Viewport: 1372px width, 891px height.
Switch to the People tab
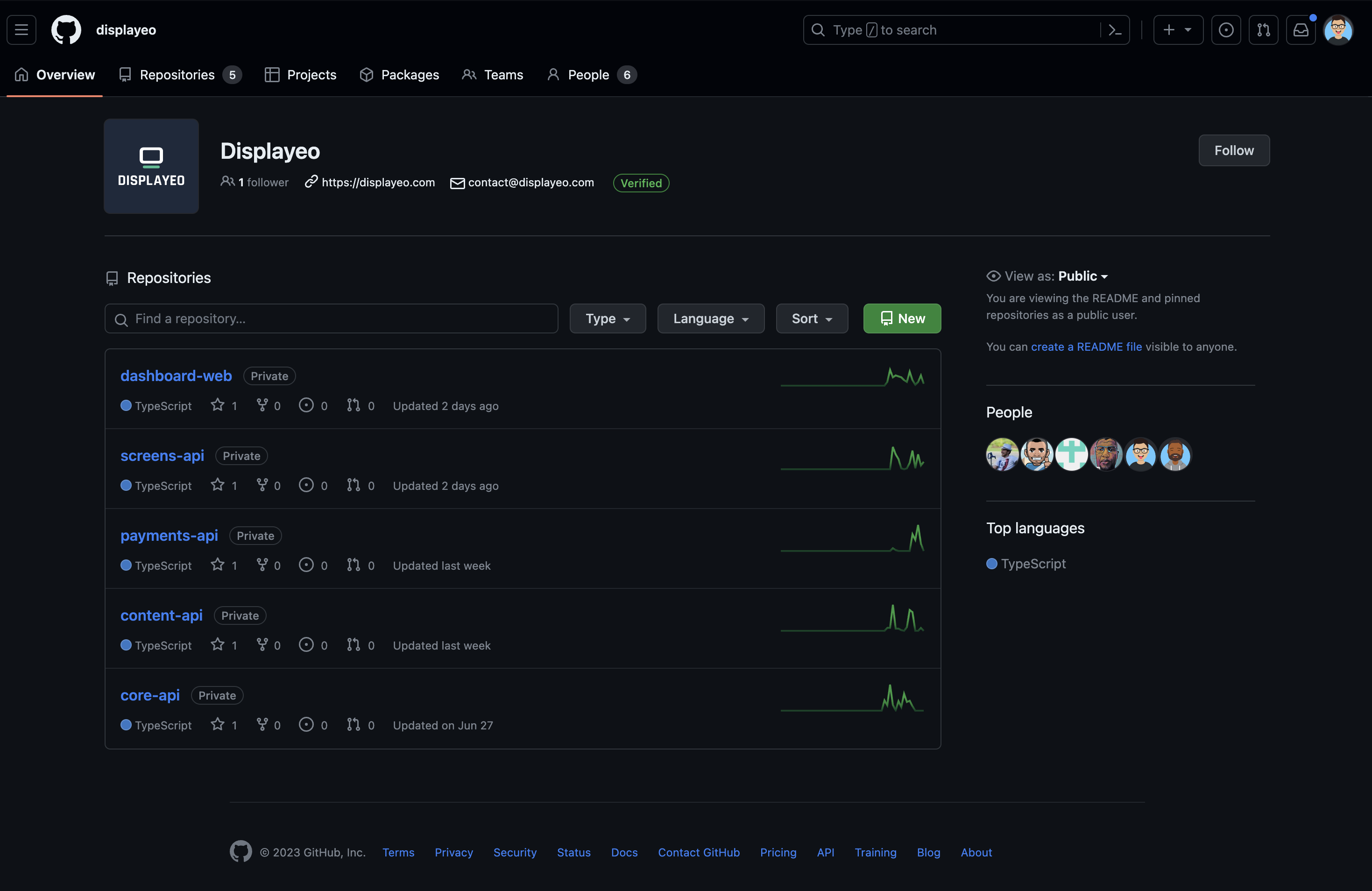tap(592, 75)
